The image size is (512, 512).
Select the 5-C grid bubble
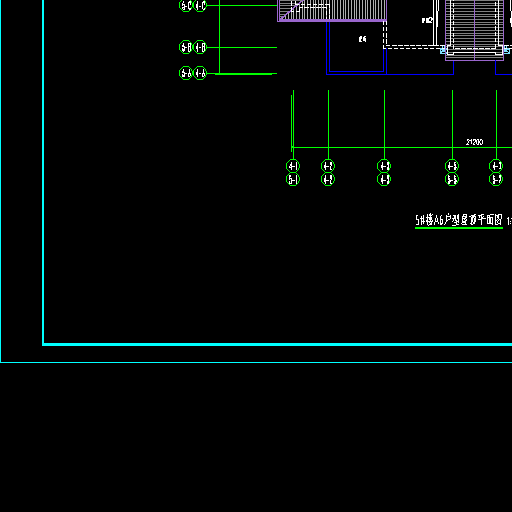pyautogui.click(x=186, y=5)
